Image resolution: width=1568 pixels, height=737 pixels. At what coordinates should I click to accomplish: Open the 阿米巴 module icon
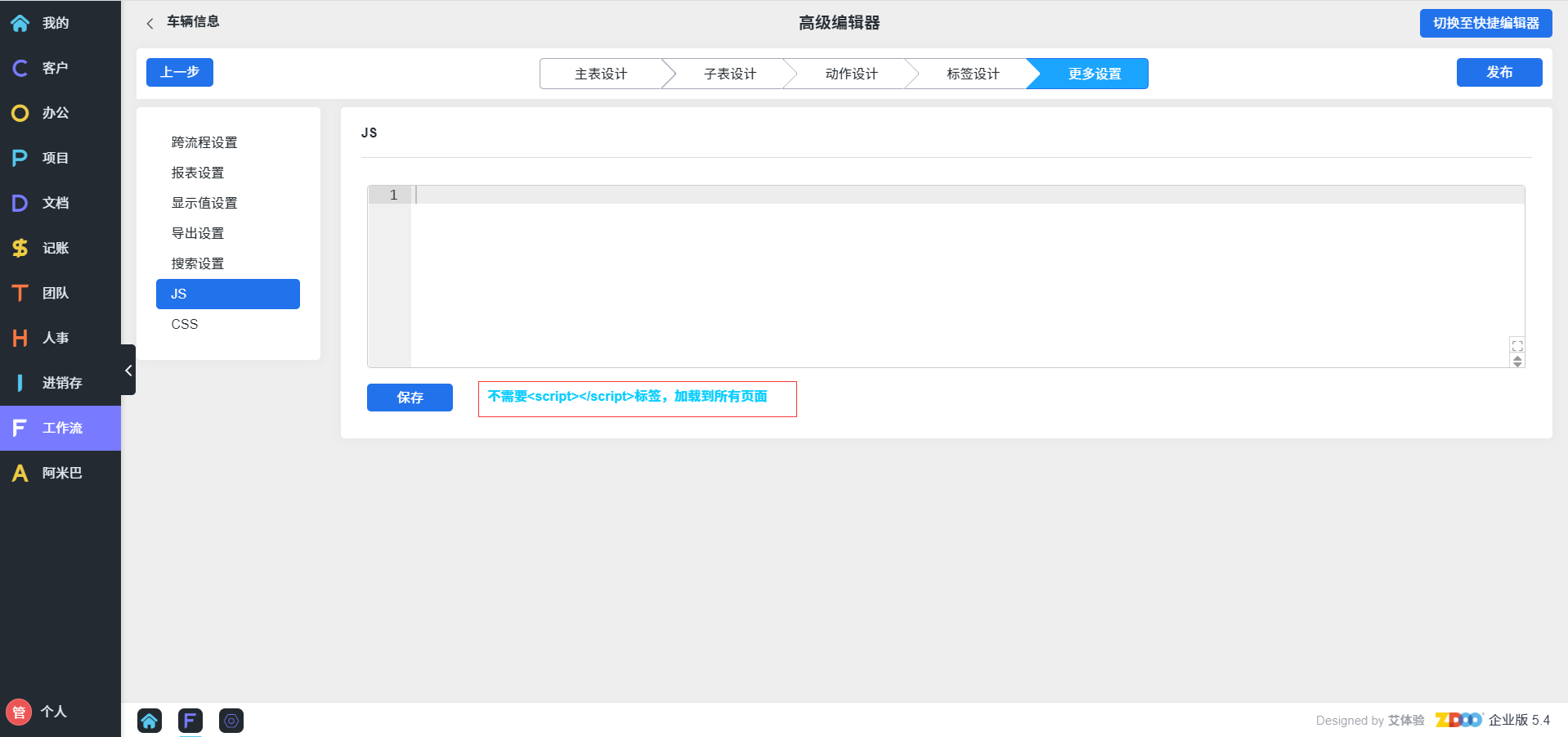coord(20,473)
